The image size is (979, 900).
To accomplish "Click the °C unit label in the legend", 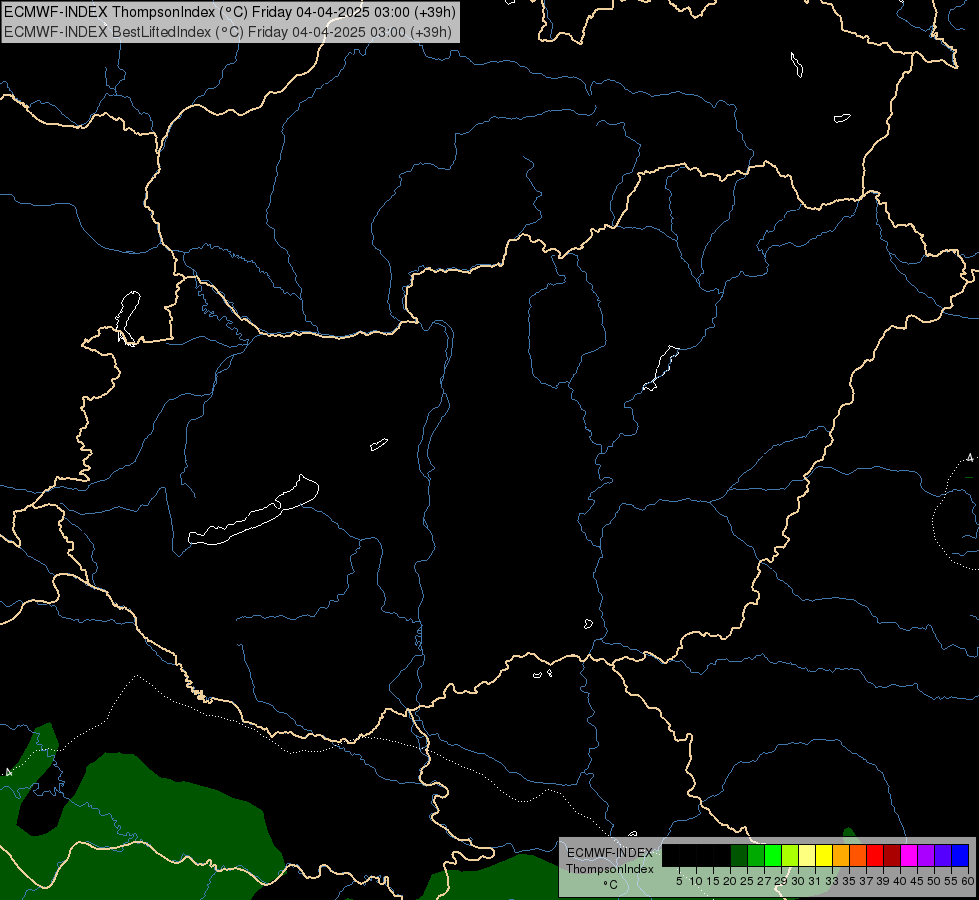I will coord(611,885).
